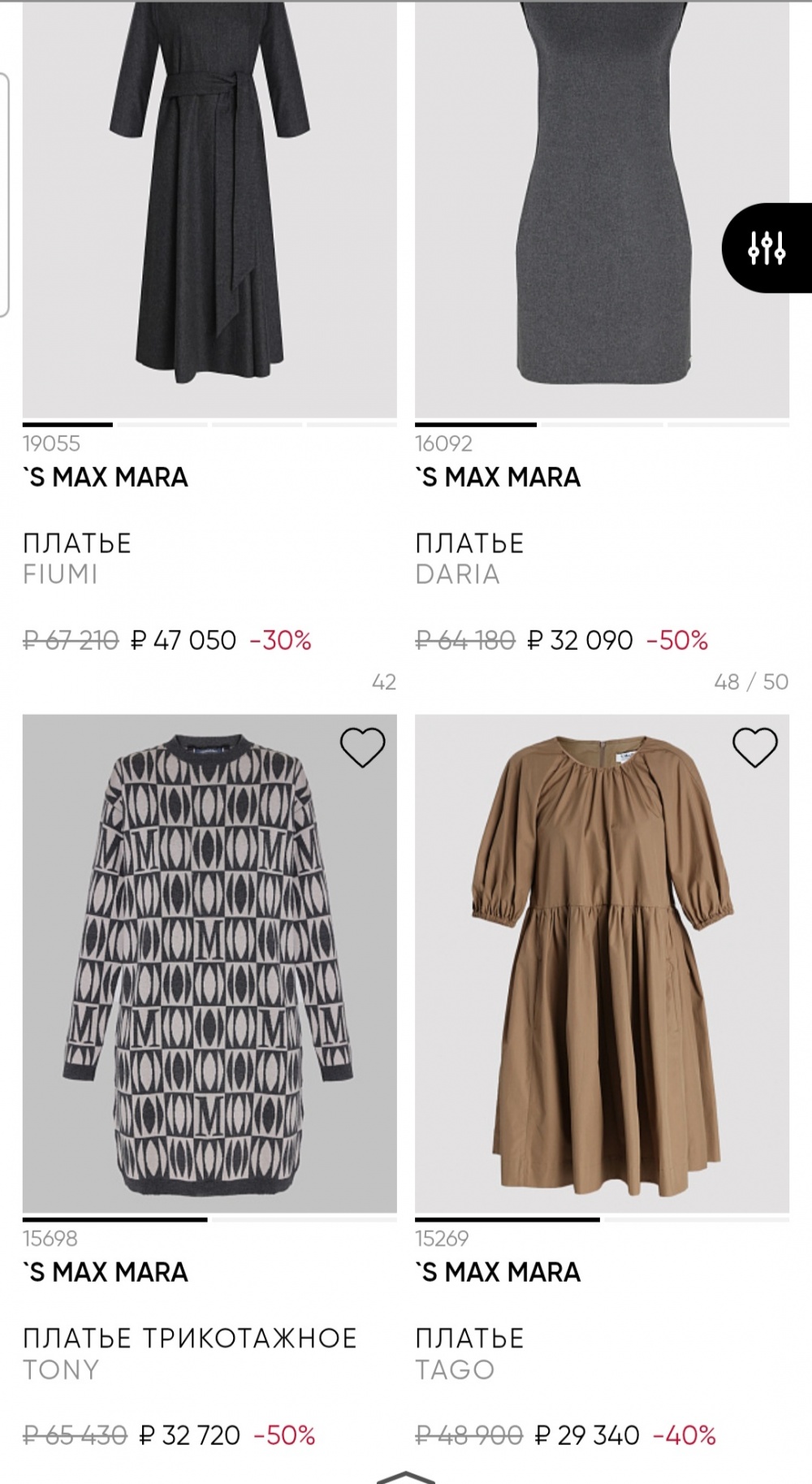The image size is (812, 1484).
Task: Click the Daria price ₽ 32 090
Action: pos(580,641)
